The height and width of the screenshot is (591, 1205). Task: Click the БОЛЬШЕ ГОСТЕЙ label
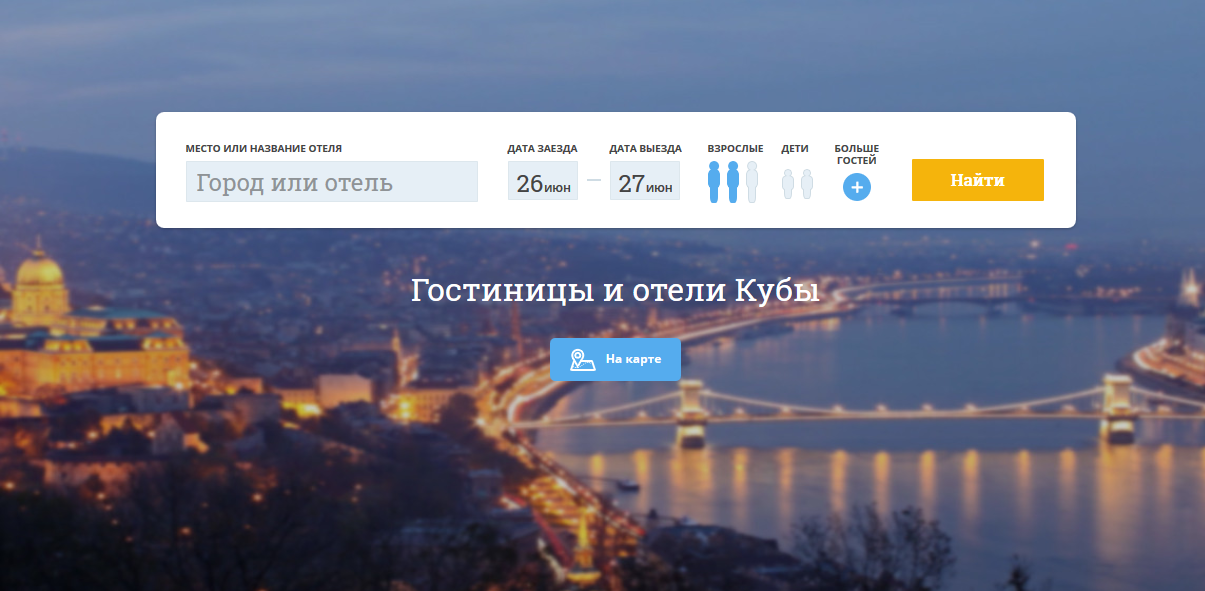click(x=857, y=154)
